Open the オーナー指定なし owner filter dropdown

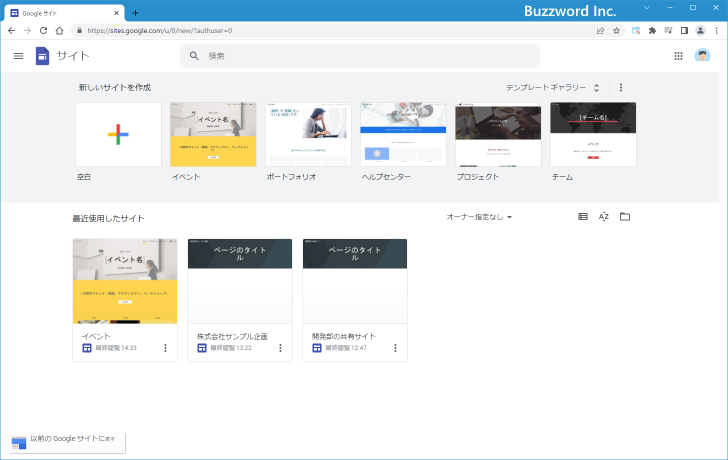click(479, 217)
